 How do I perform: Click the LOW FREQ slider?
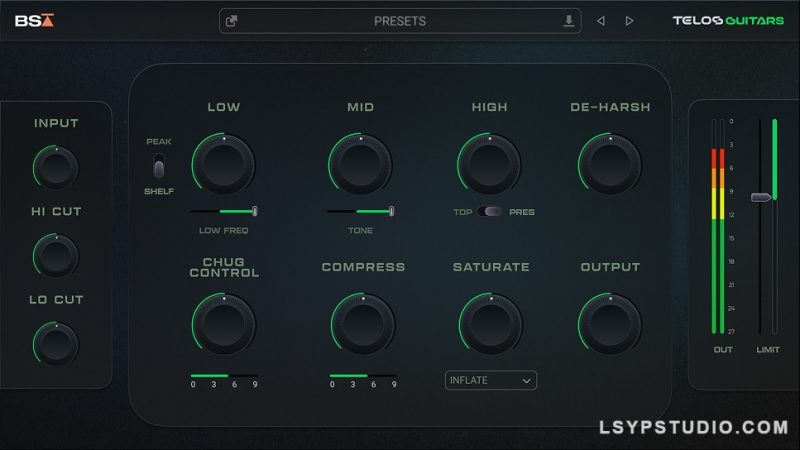coord(223,211)
